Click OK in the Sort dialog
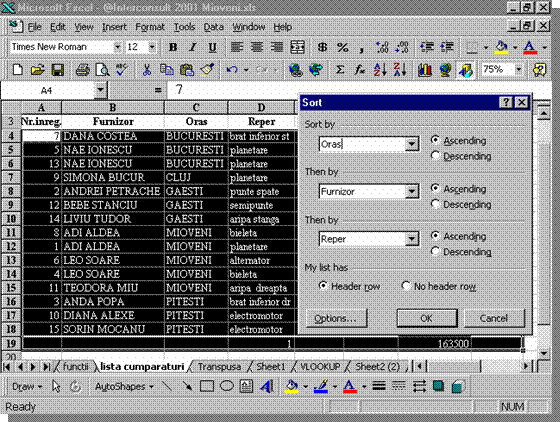560x422 pixels. 427,318
